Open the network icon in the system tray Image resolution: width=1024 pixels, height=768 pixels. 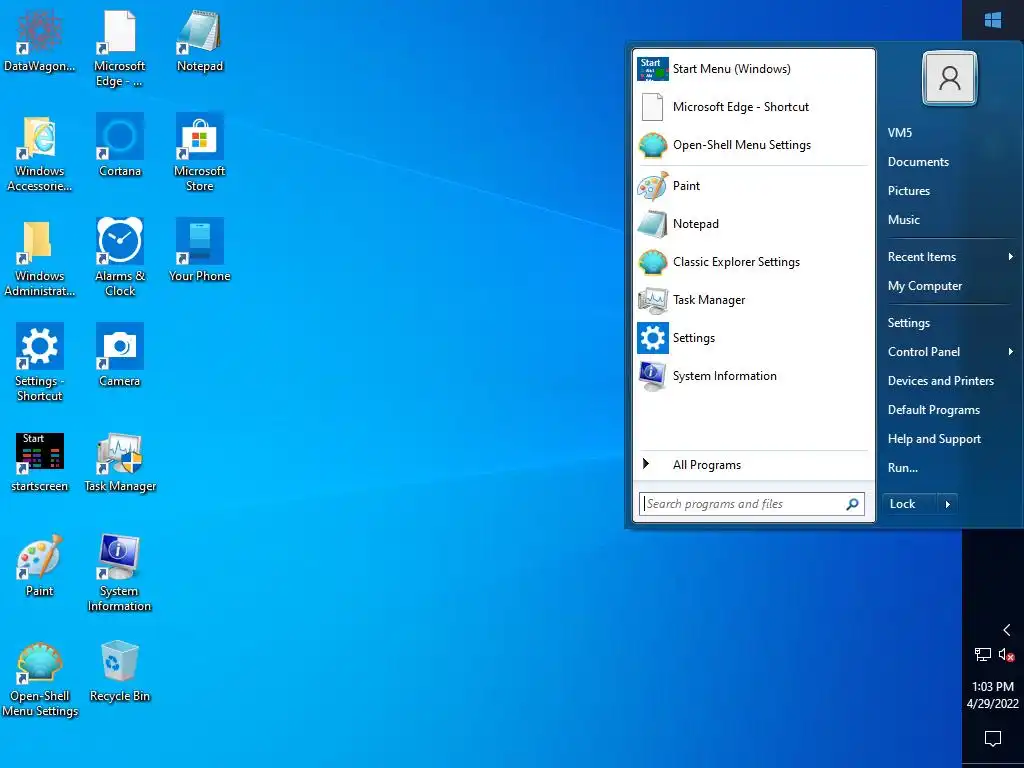[x=982, y=654]
